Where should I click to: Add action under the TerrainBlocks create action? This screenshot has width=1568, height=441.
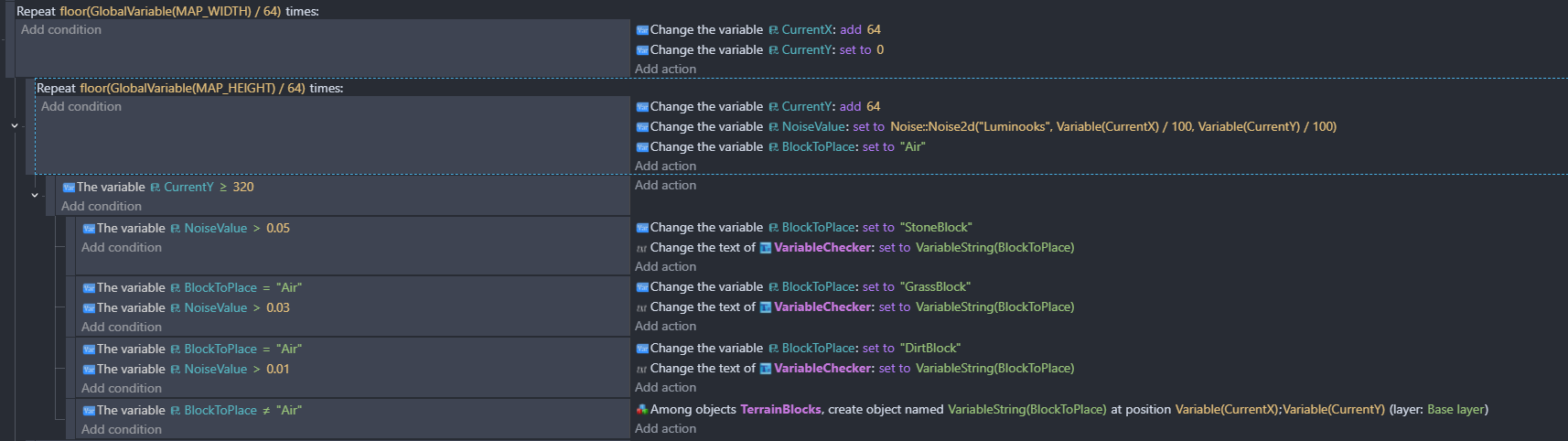(x=665, y=429)
